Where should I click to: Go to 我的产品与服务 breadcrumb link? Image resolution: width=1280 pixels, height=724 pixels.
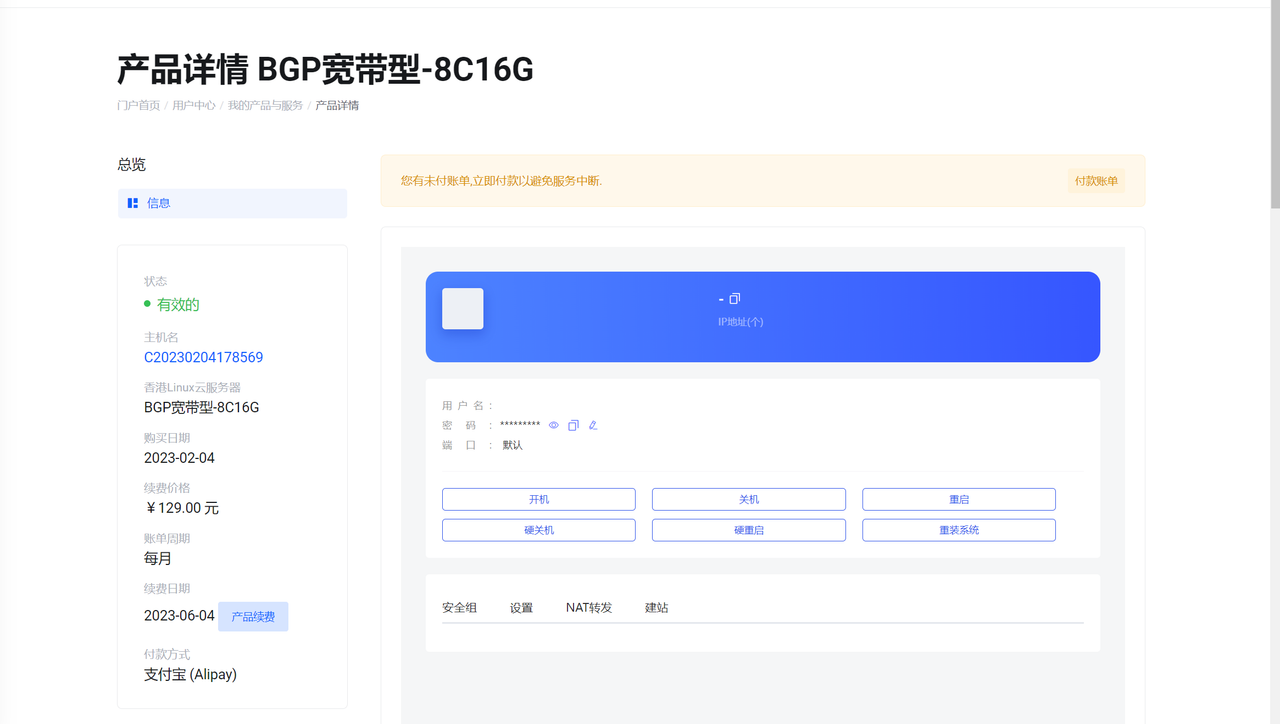point(265,105)
